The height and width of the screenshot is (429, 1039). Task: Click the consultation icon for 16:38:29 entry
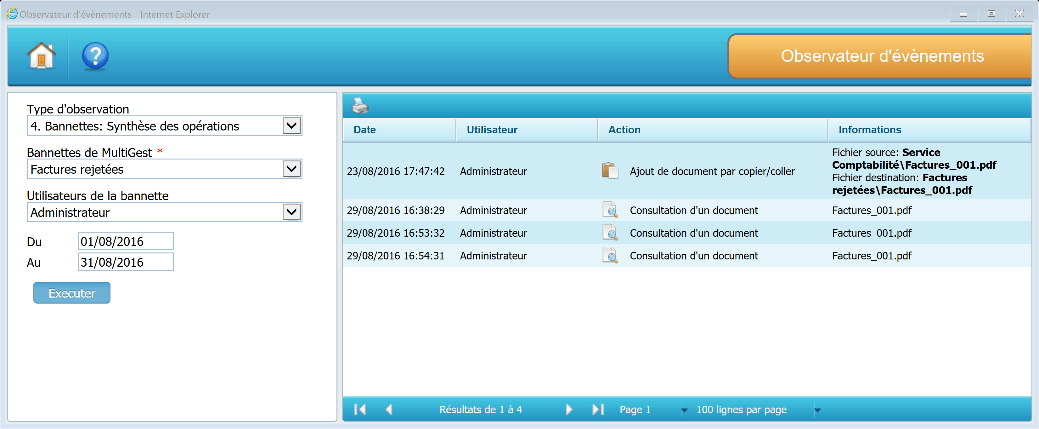coord(610,210)
